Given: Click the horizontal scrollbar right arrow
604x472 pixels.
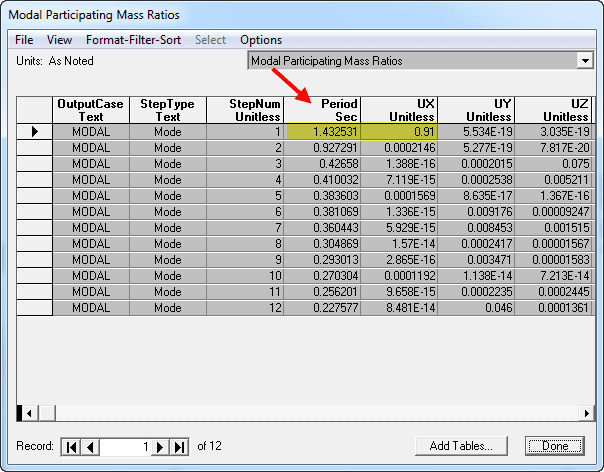Looking at the screenshot, I should [x=587, y=413].
